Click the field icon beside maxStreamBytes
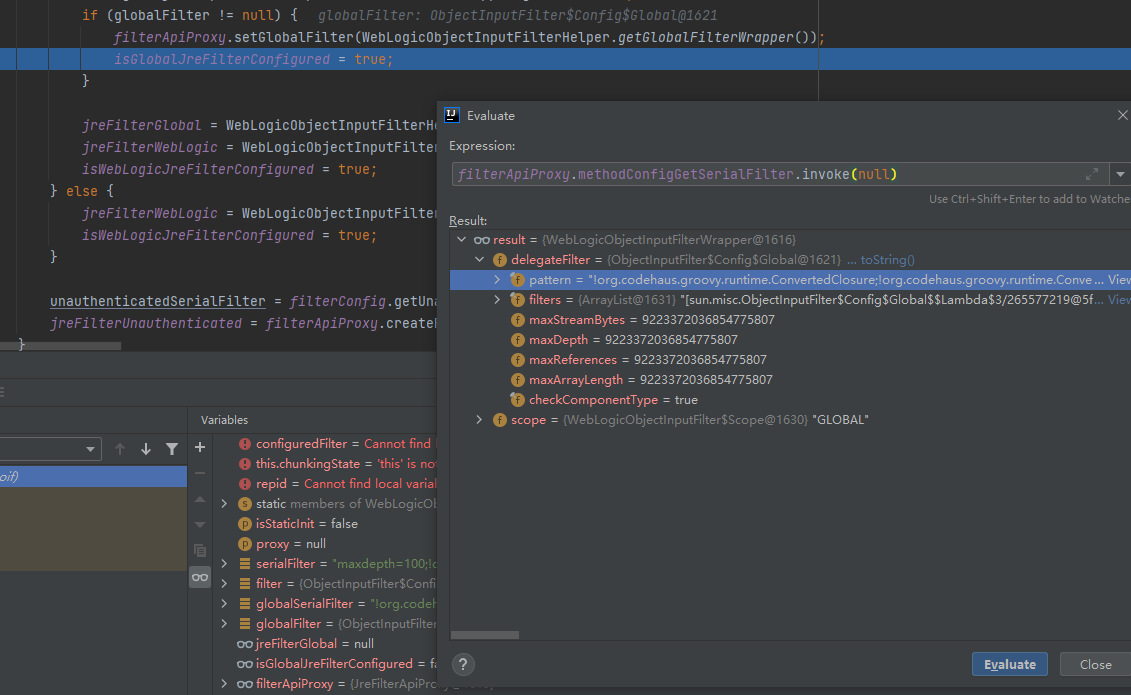The height and width of the screenshot is (695, 1131). [517, 319]
